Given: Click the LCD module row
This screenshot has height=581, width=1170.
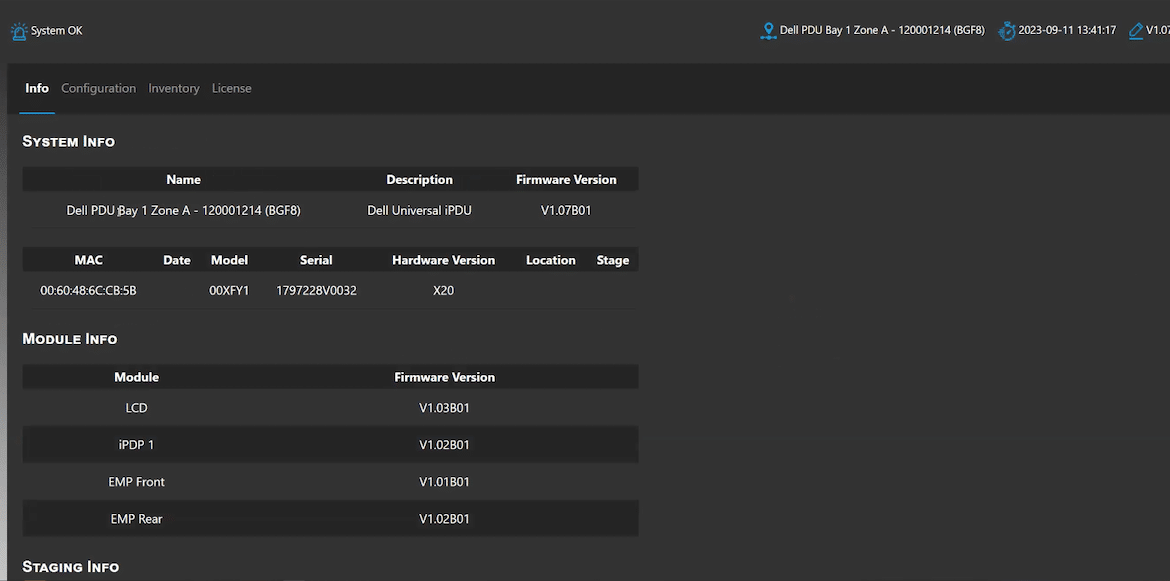Looking at the screenshot, I should tap(331, 408).
